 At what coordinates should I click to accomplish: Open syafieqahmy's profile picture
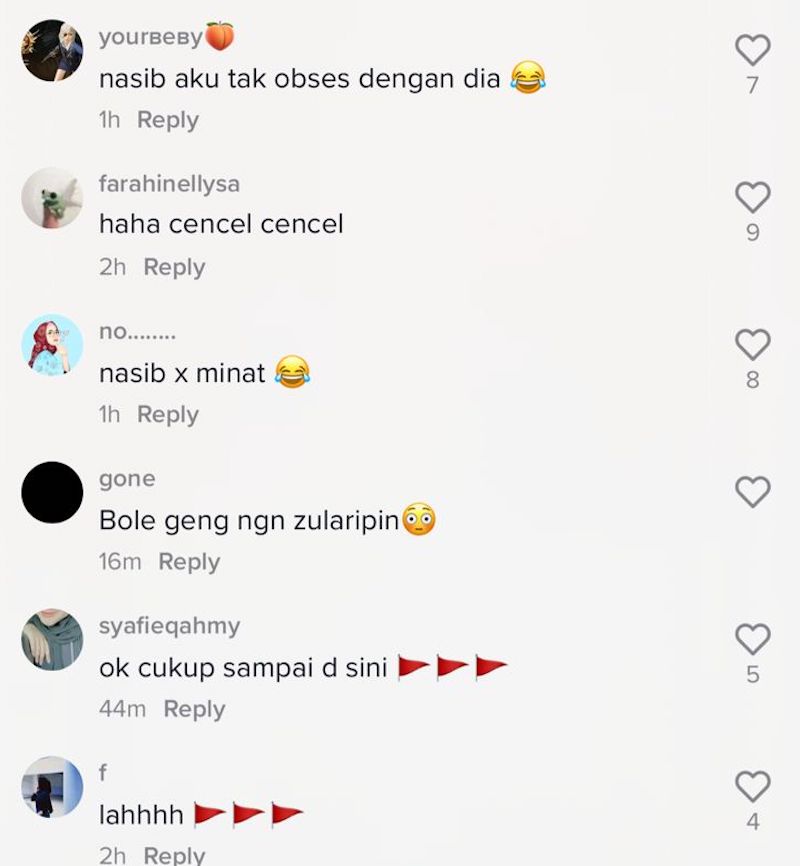[x=52, y=640]
